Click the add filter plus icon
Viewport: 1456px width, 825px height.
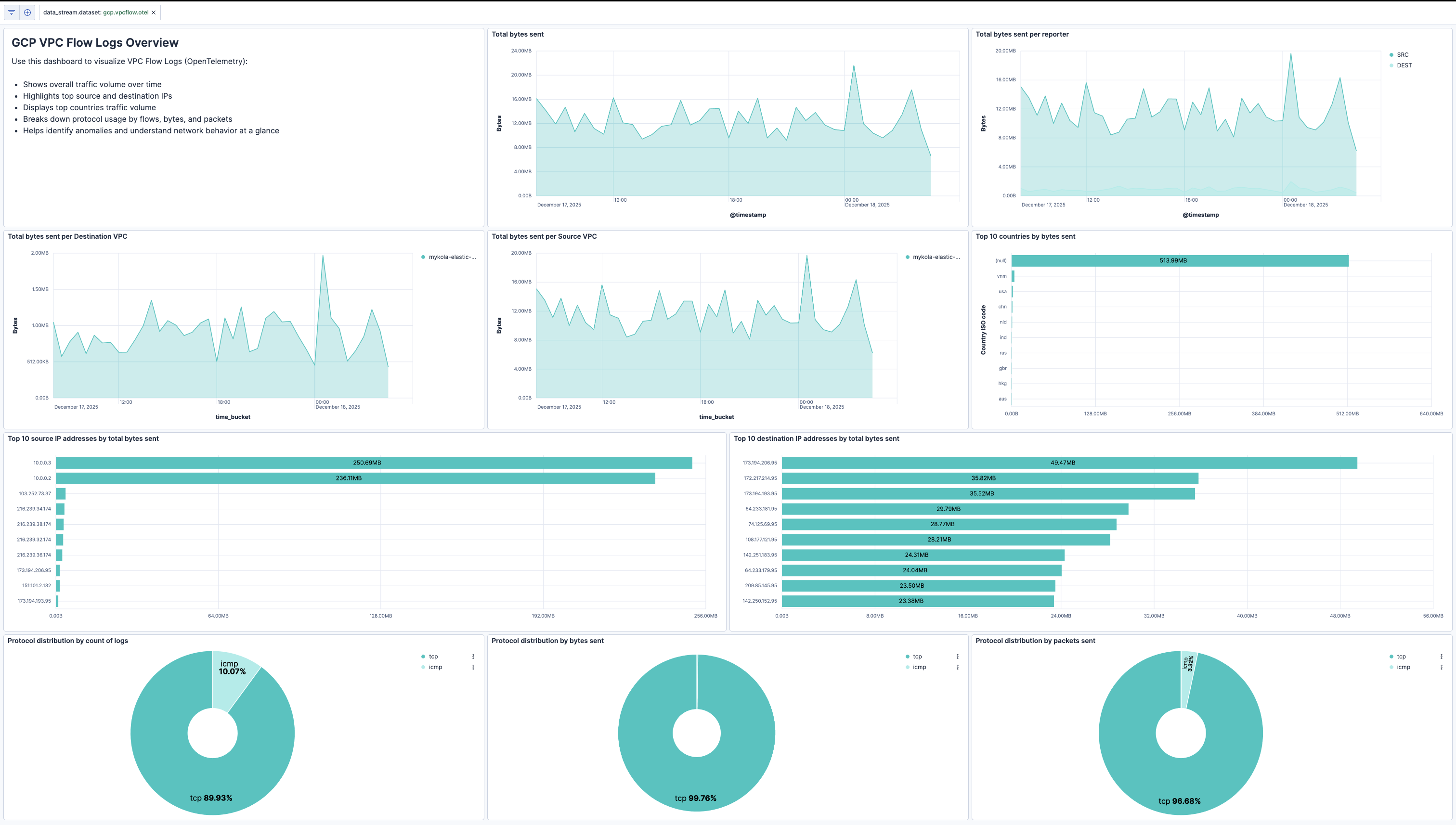coord(27,12)
